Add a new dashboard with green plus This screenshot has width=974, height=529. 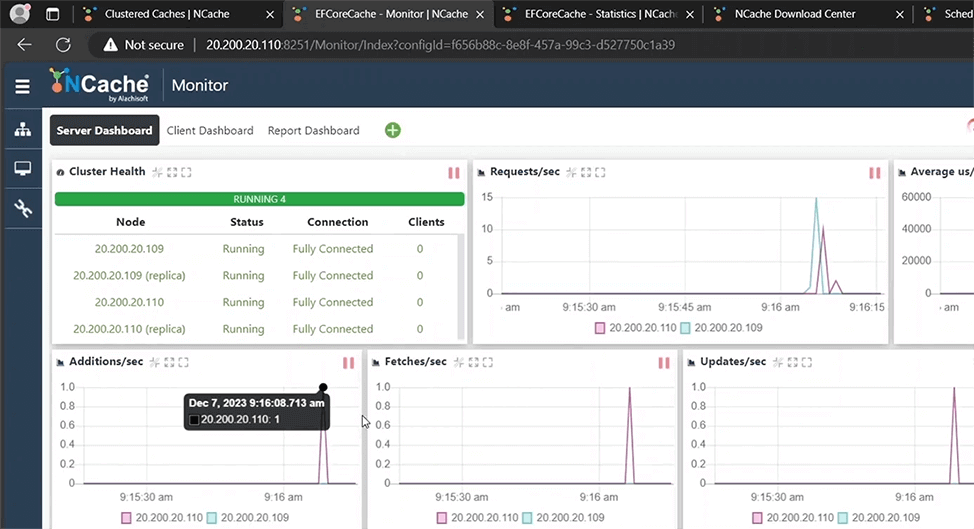(393, 130)
